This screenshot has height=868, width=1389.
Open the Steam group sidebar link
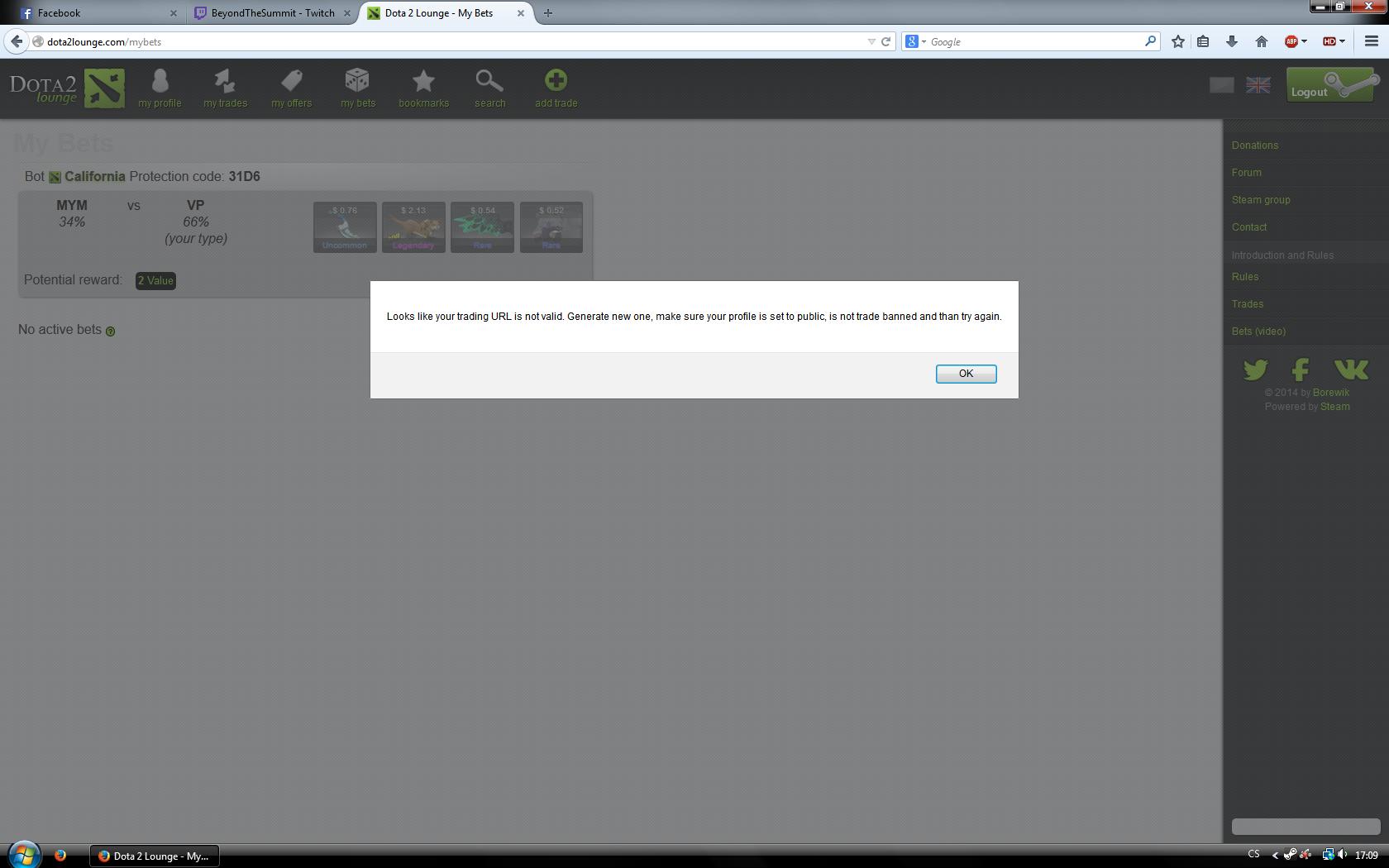point(1261,200)
